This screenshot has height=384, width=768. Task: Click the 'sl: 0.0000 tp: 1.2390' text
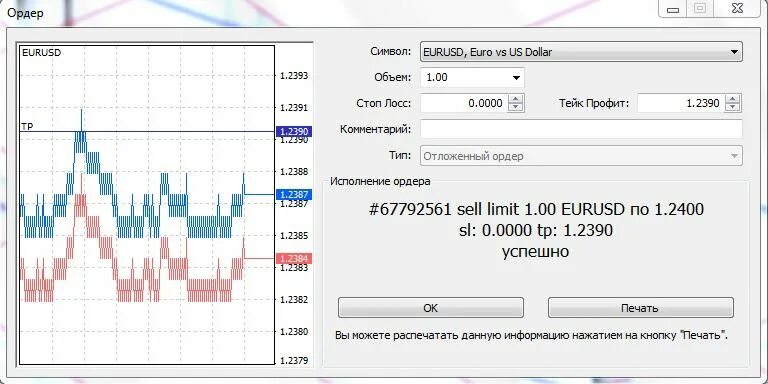pyautogui.click(x=536, y=230)
